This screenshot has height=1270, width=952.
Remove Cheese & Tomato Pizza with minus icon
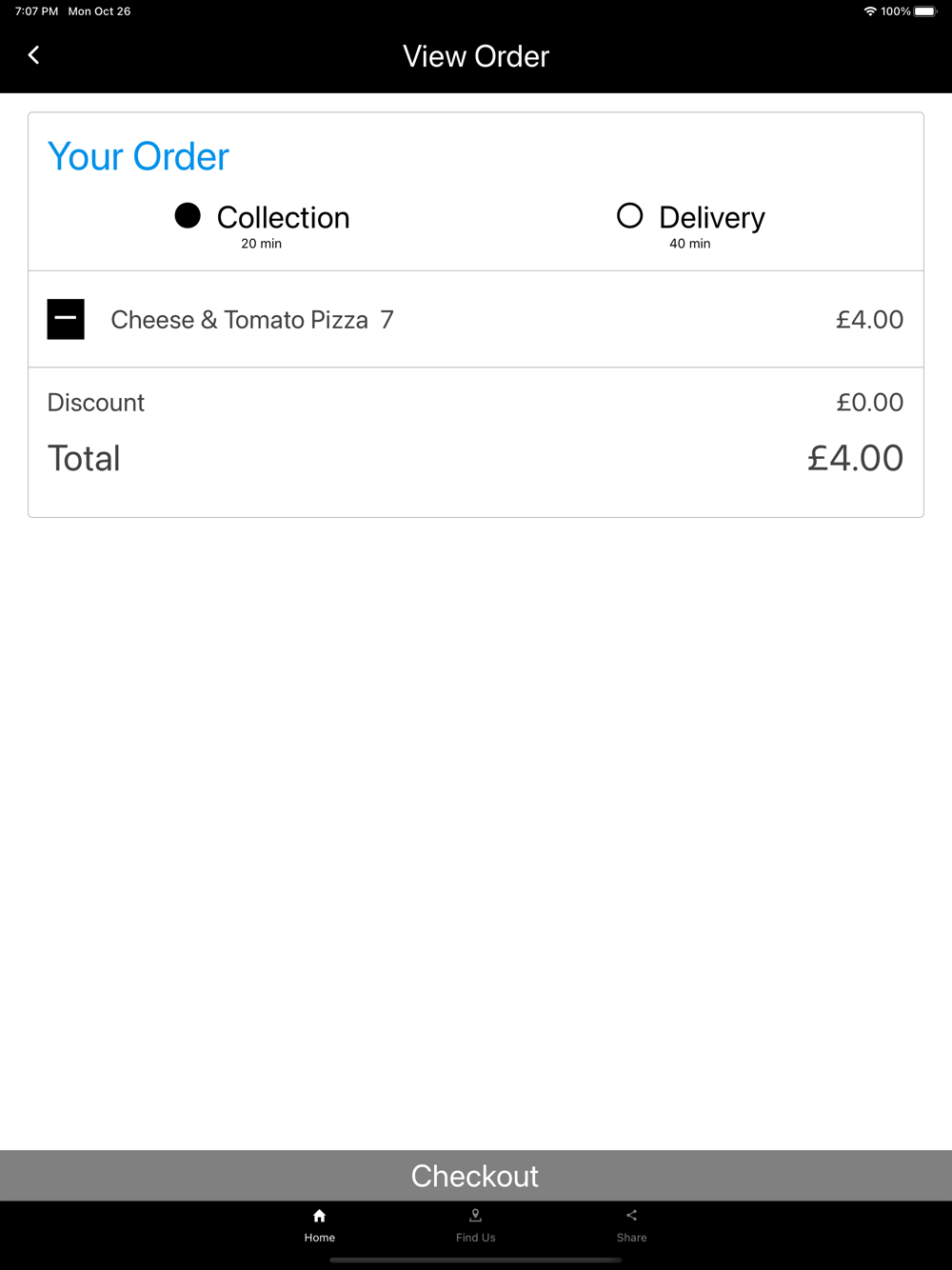click(66, 319)
